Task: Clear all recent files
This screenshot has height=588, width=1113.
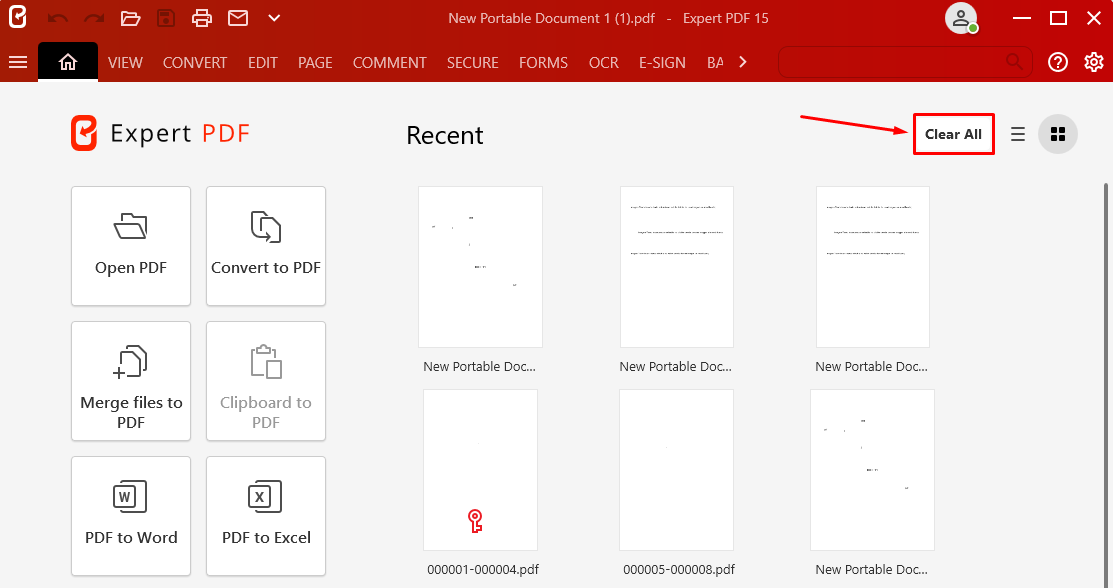Action: (953, 134)
